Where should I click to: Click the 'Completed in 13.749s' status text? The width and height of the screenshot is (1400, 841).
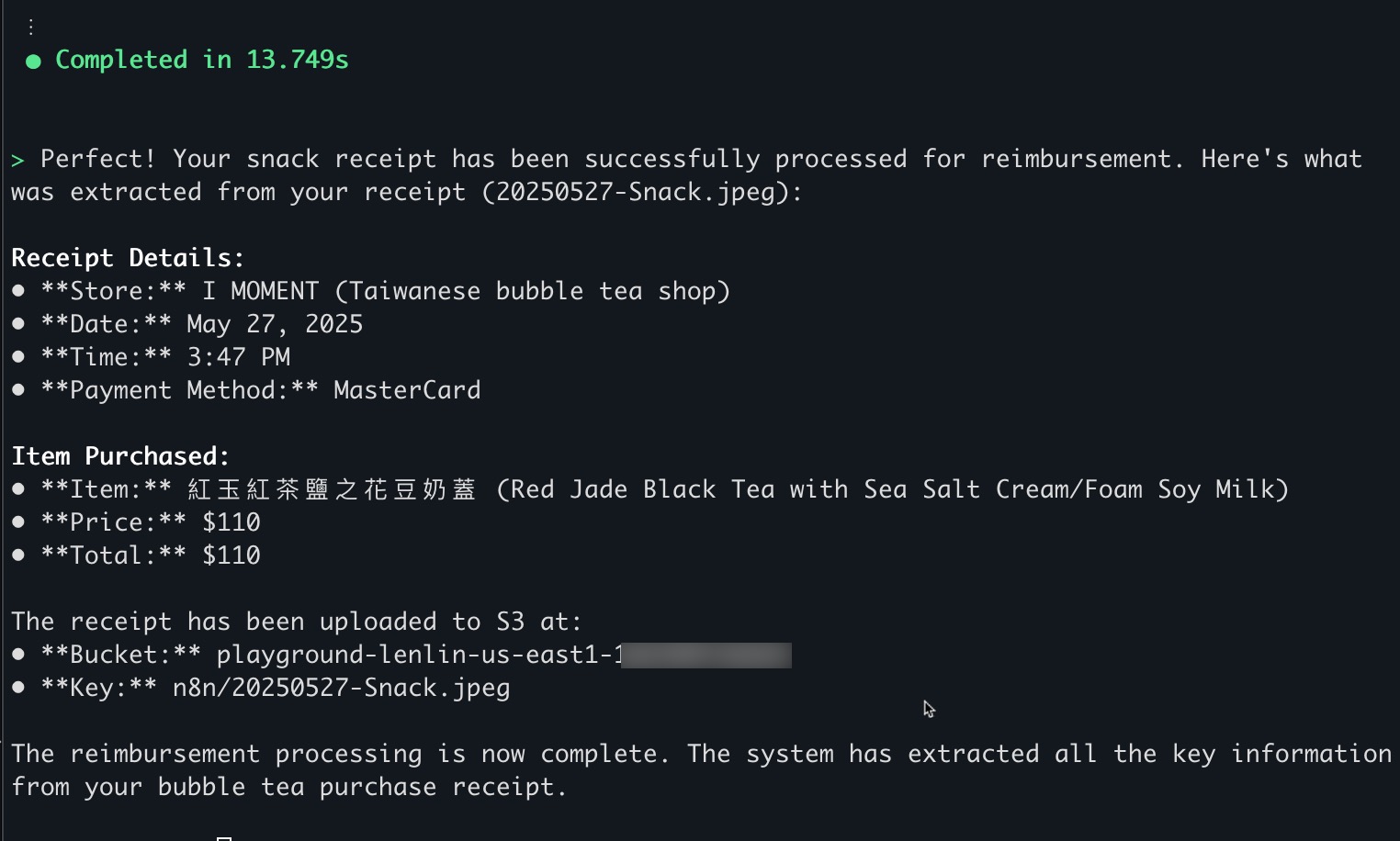[x=202, y=60]
